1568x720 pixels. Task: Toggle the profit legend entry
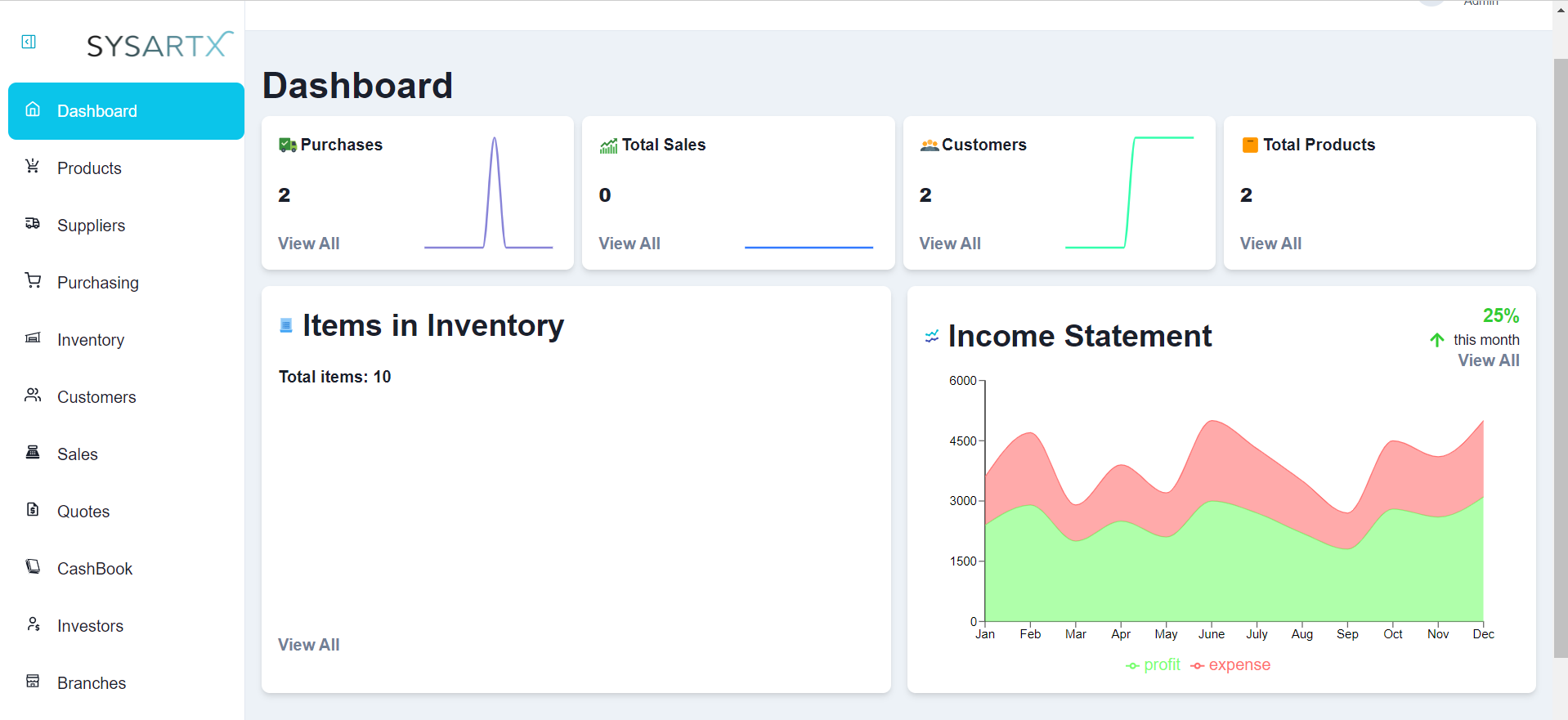pyautogui.click(x=1153, y=665)
